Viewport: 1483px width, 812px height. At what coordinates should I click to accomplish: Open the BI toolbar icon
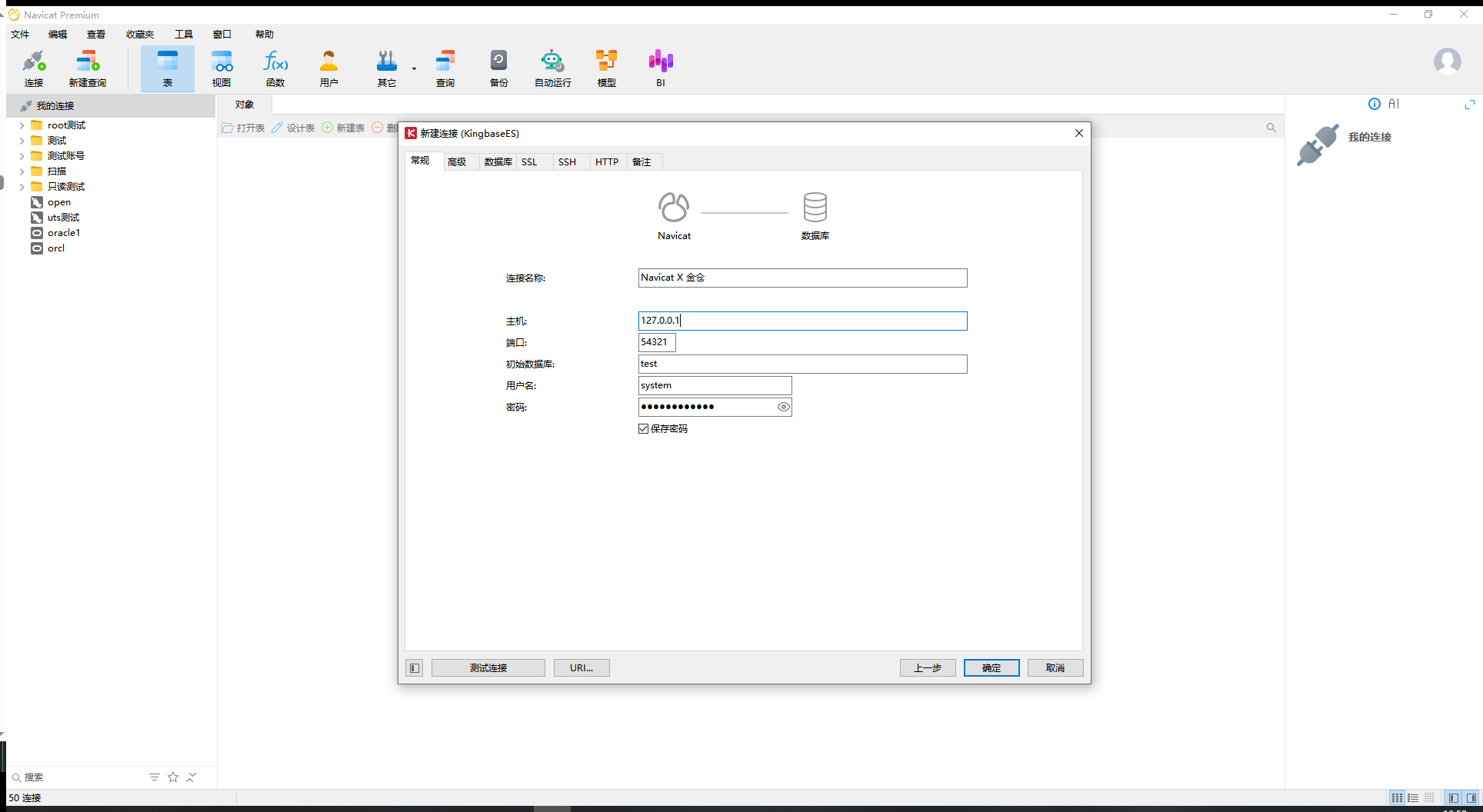(x=661, y=68)
